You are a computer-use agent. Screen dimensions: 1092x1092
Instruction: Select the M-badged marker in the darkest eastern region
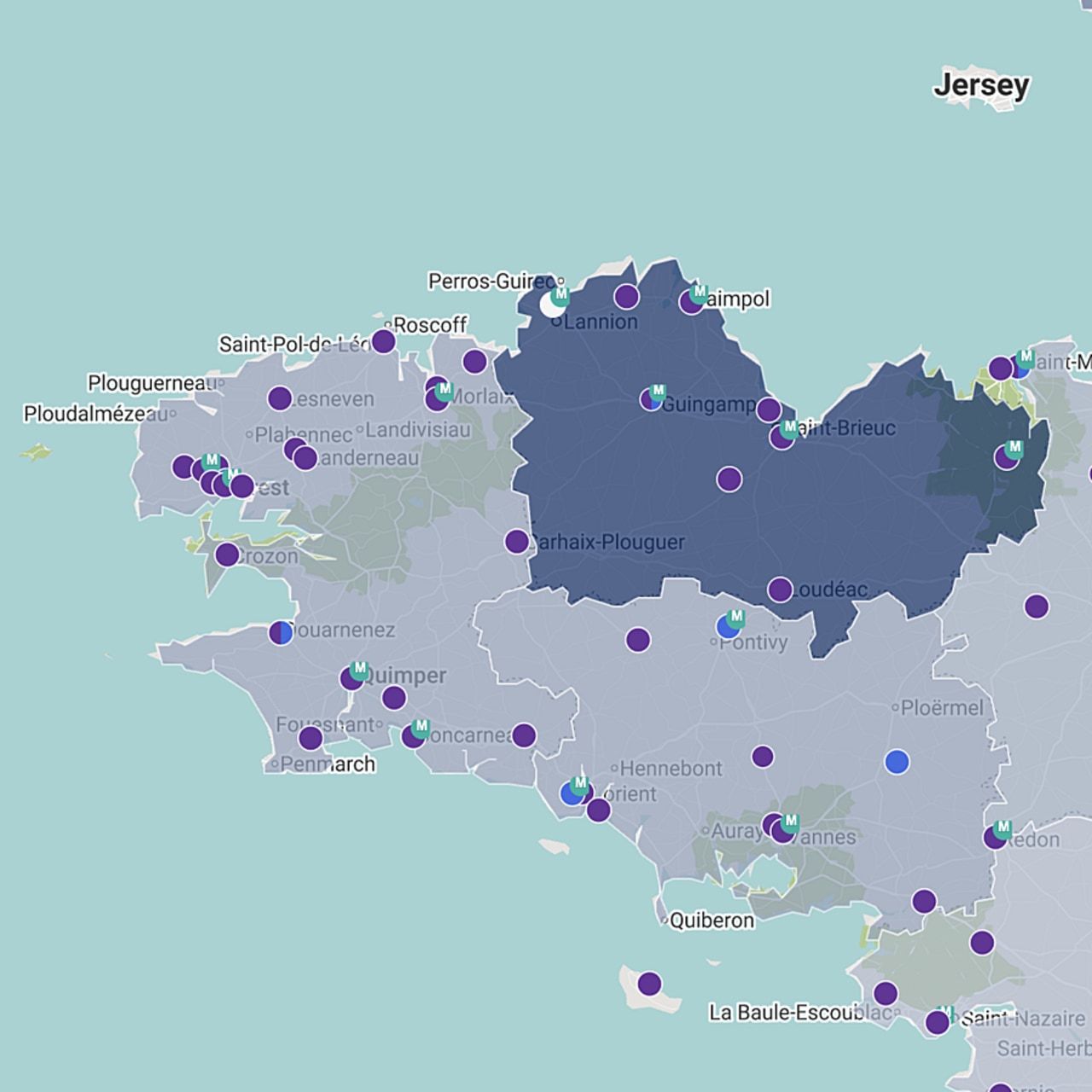[x=1007, y=456]
